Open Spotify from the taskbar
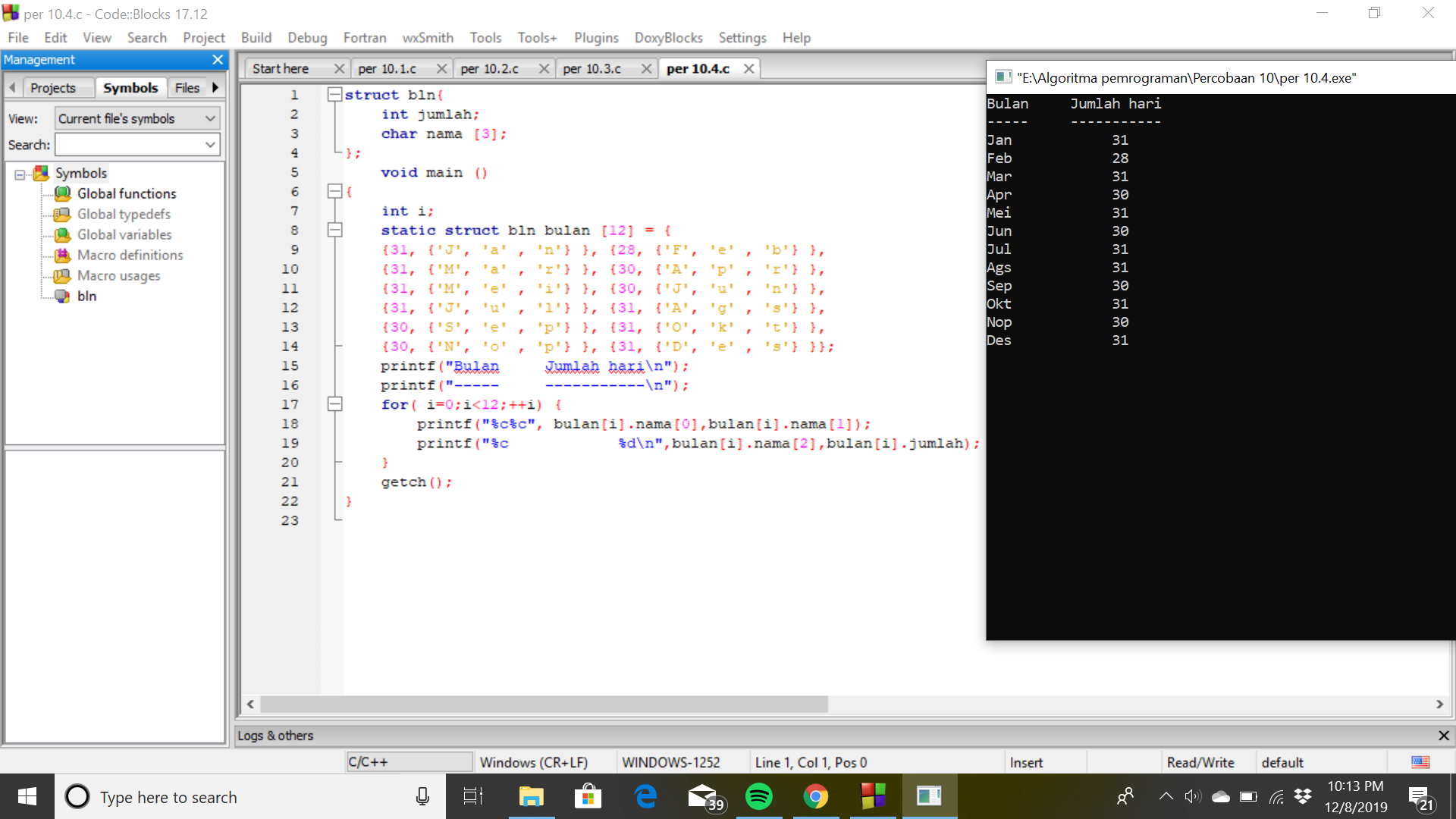This screenshot has height=819, width=1456. (x=758, y=796)
